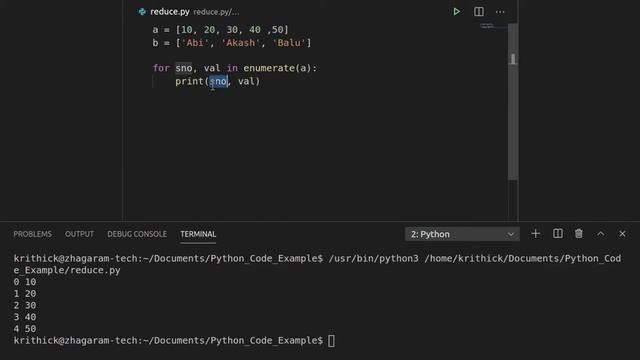
Task: Click the string 'Akash' in list b
Action: point(240,43)
